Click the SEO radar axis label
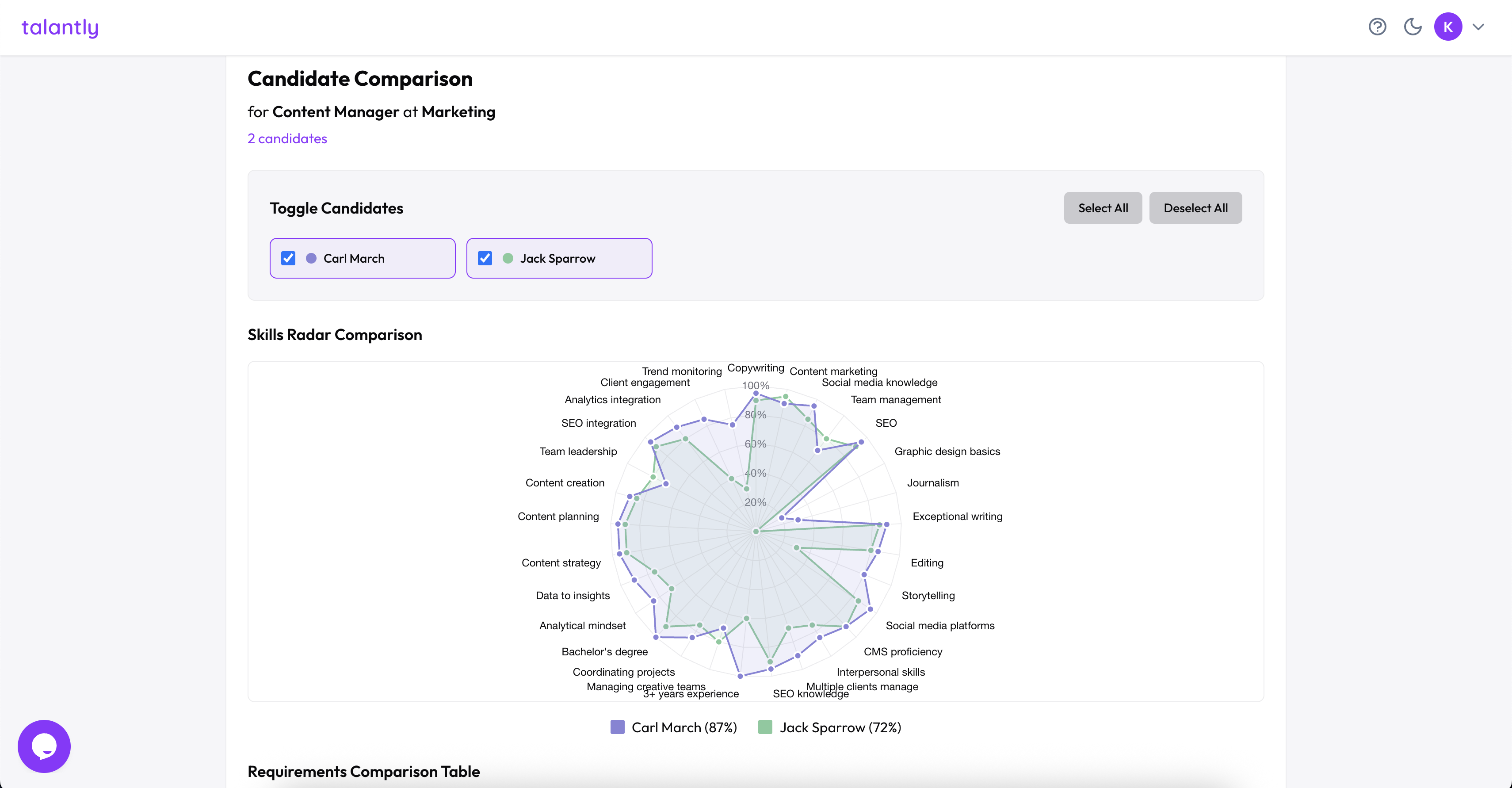The height and width of the screenshot is (788, 1512). pyautogui.click(x=886, y=423)
